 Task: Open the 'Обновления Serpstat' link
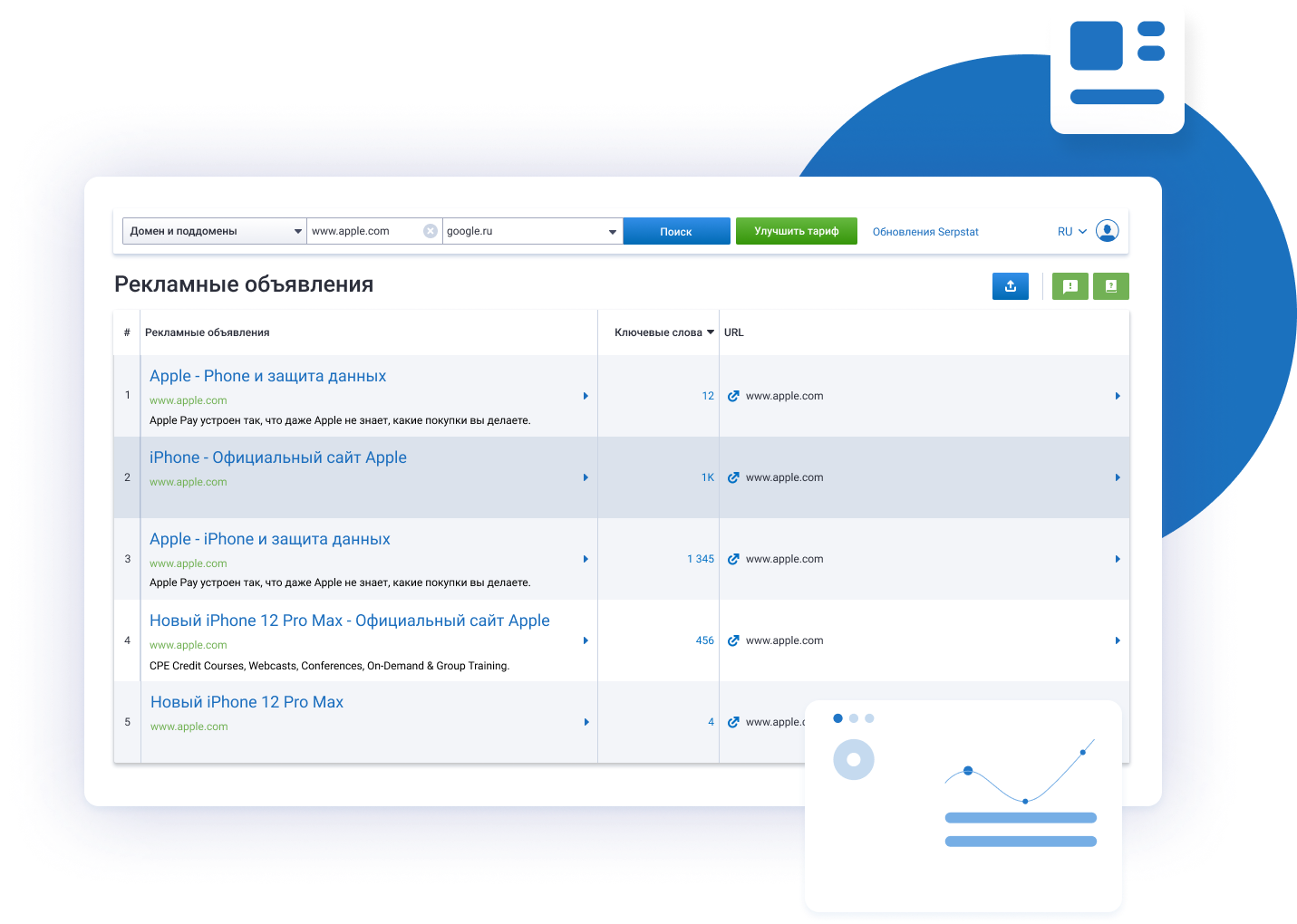(x=924, y=231)
